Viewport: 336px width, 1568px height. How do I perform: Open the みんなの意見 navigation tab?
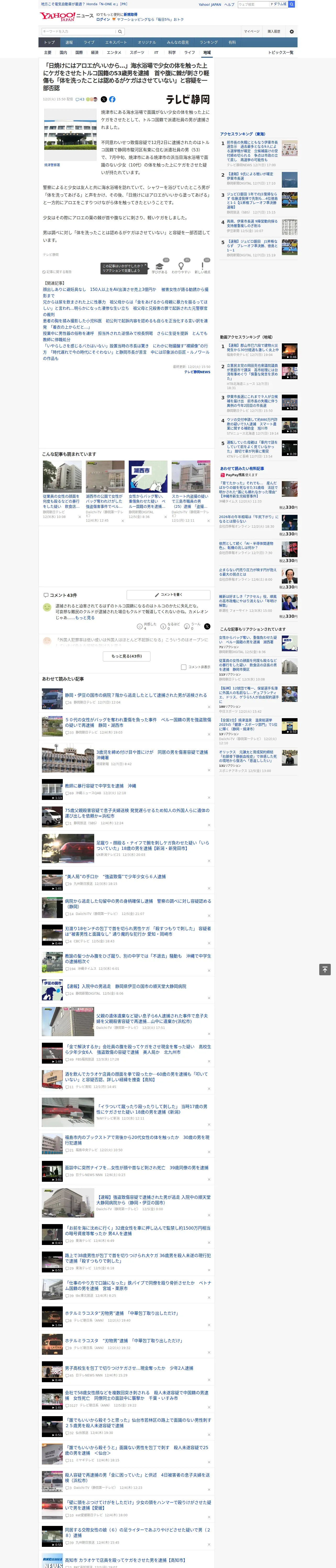(x=177, y=43)
